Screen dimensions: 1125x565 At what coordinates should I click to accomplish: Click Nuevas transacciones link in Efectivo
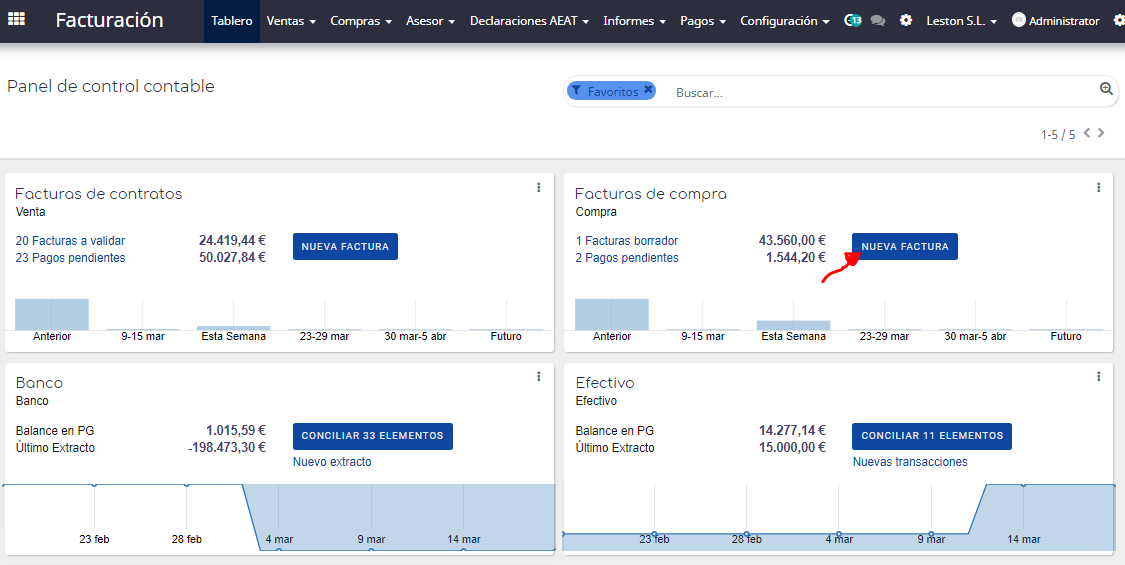tap(910, 462)
